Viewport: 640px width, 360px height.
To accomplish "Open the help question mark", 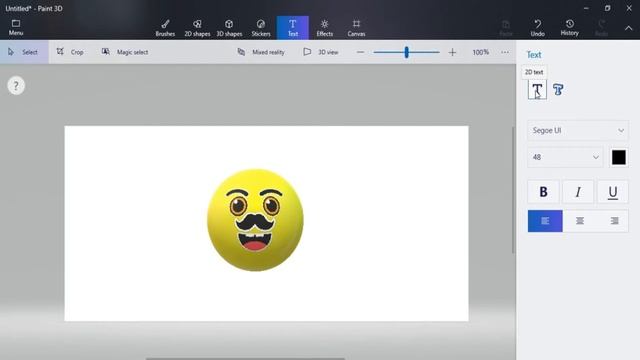I will 16,86.
